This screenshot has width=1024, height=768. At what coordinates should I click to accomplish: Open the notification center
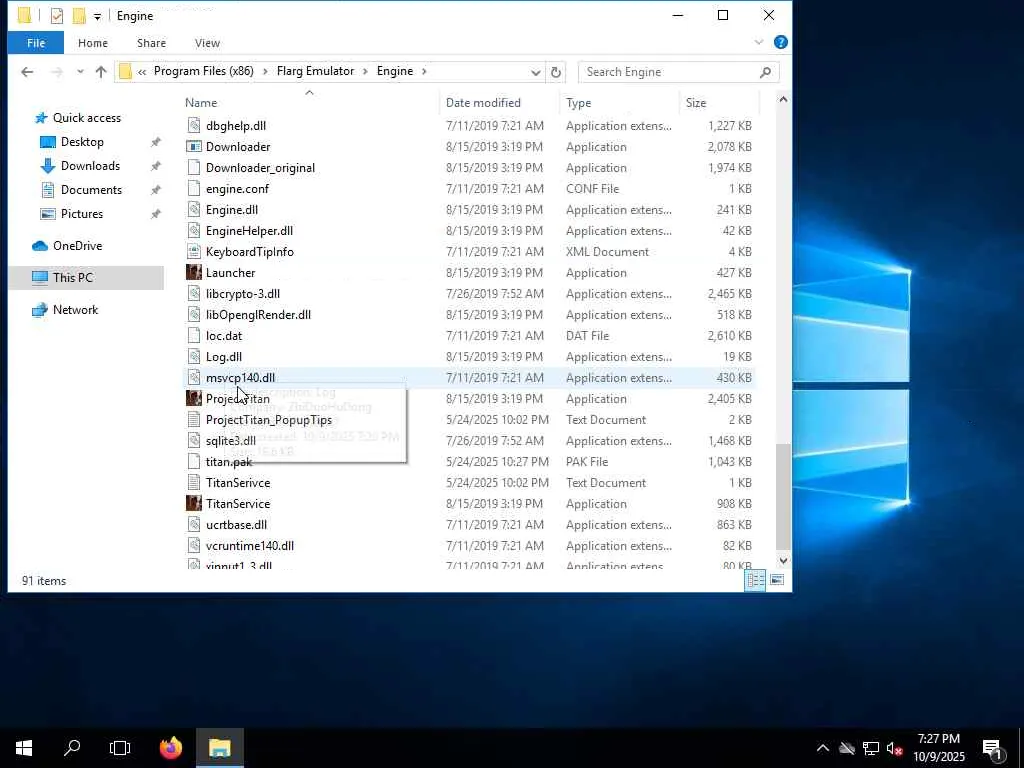tap(993, 748)
